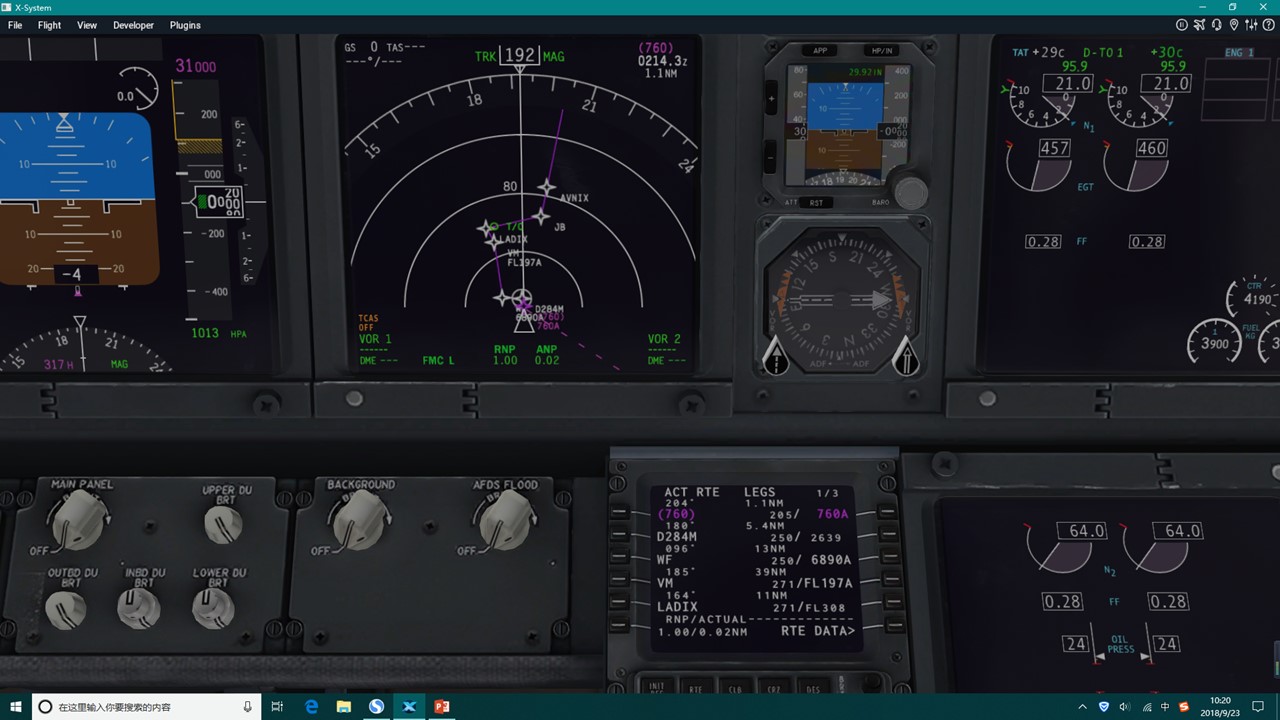Toggle left VOR/ADF selector on RMI

(x=775, y=355)
